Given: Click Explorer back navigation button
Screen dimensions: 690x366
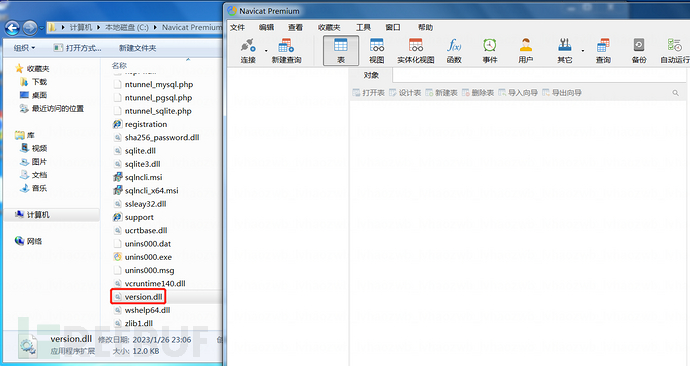Looking at the screenshot, I should pyautogui.click(x=12, y=28).
